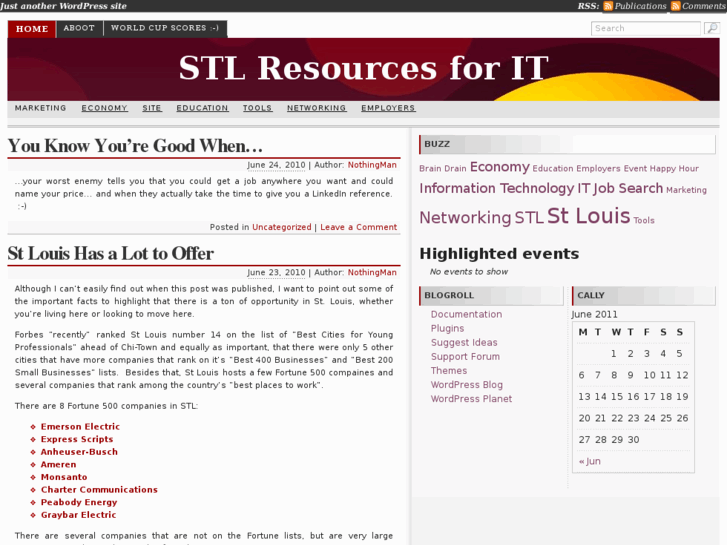Click day 30 in the calendar

633,440
